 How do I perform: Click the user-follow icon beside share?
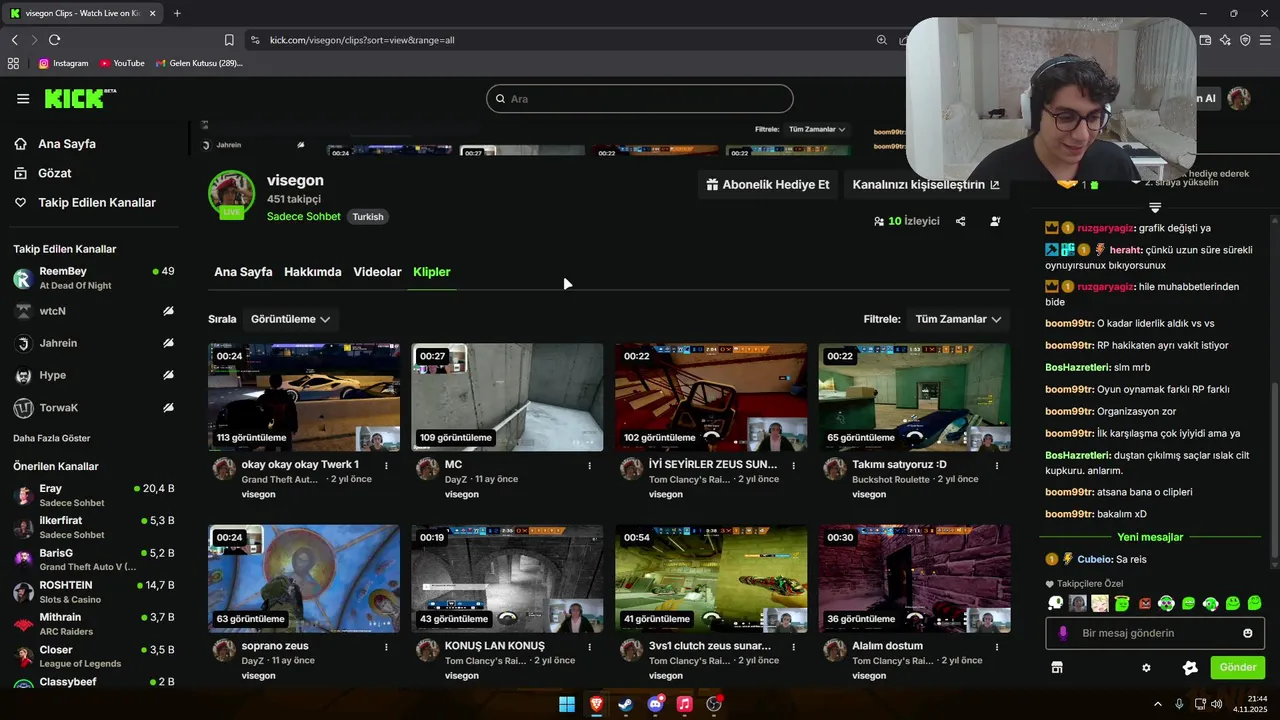[x=995, y=221]
